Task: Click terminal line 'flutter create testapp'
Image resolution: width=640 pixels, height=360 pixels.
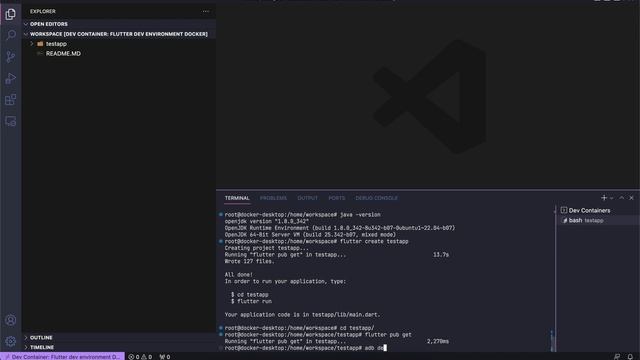Action: (316, 241)
